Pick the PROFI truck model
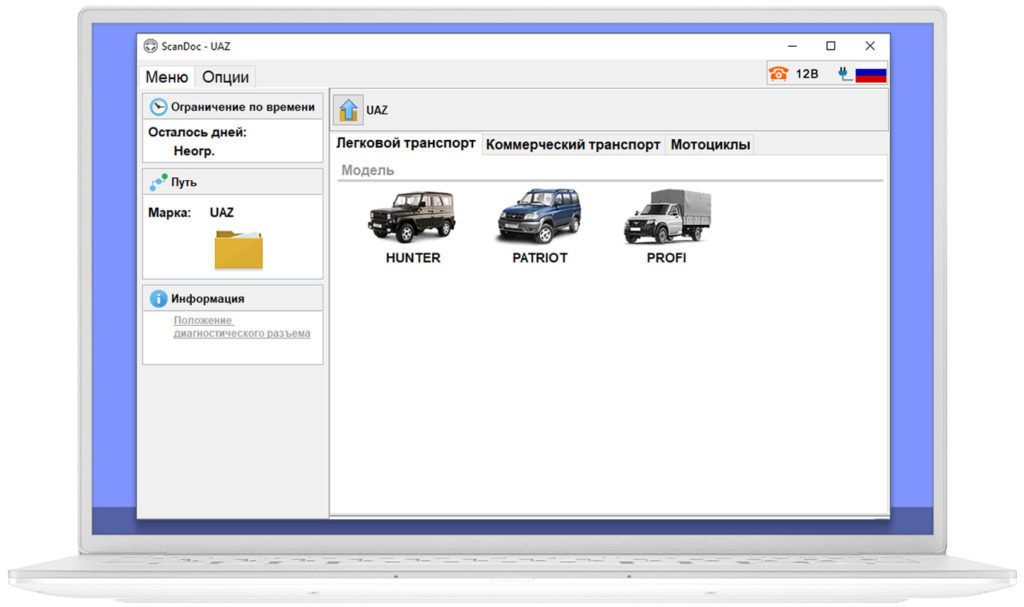The width and height of the screenshot is (1024, 607). tap(666, 217)
